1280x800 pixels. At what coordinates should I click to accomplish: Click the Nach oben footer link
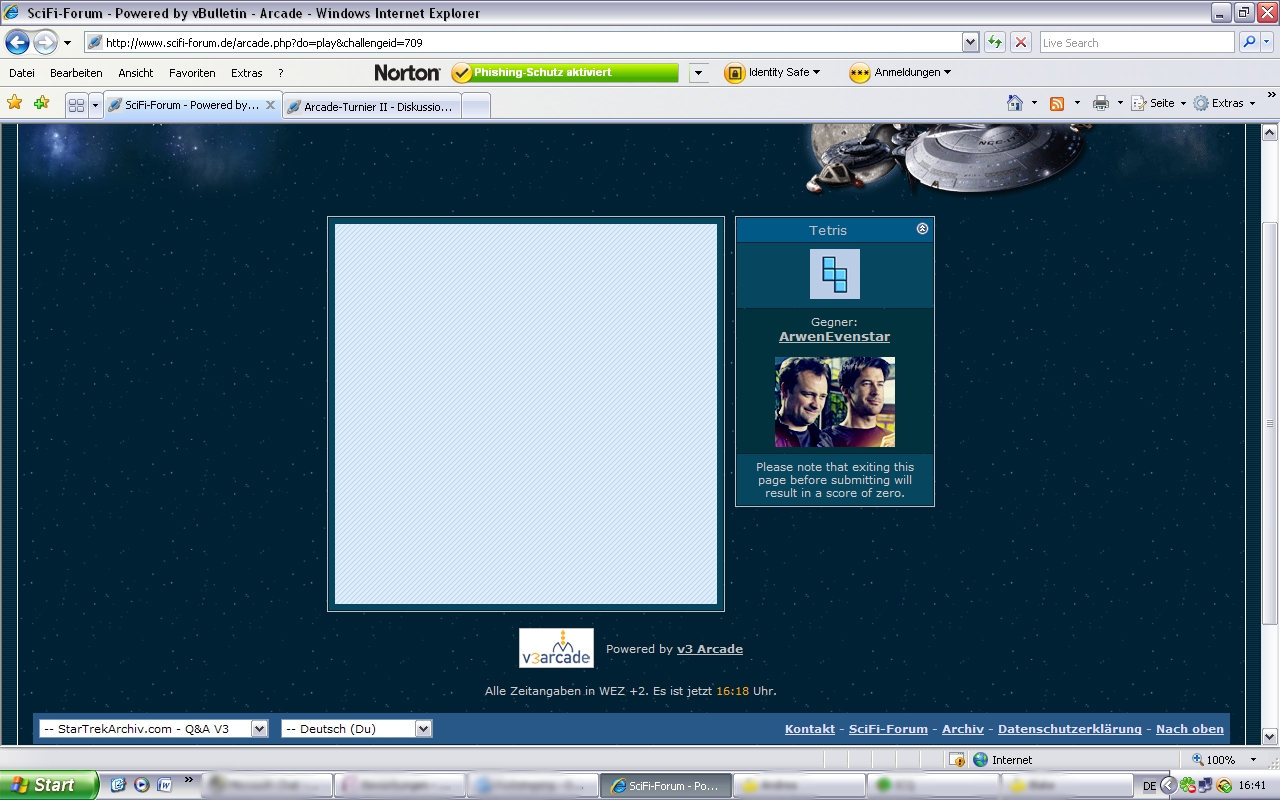tap(1189, 729)
